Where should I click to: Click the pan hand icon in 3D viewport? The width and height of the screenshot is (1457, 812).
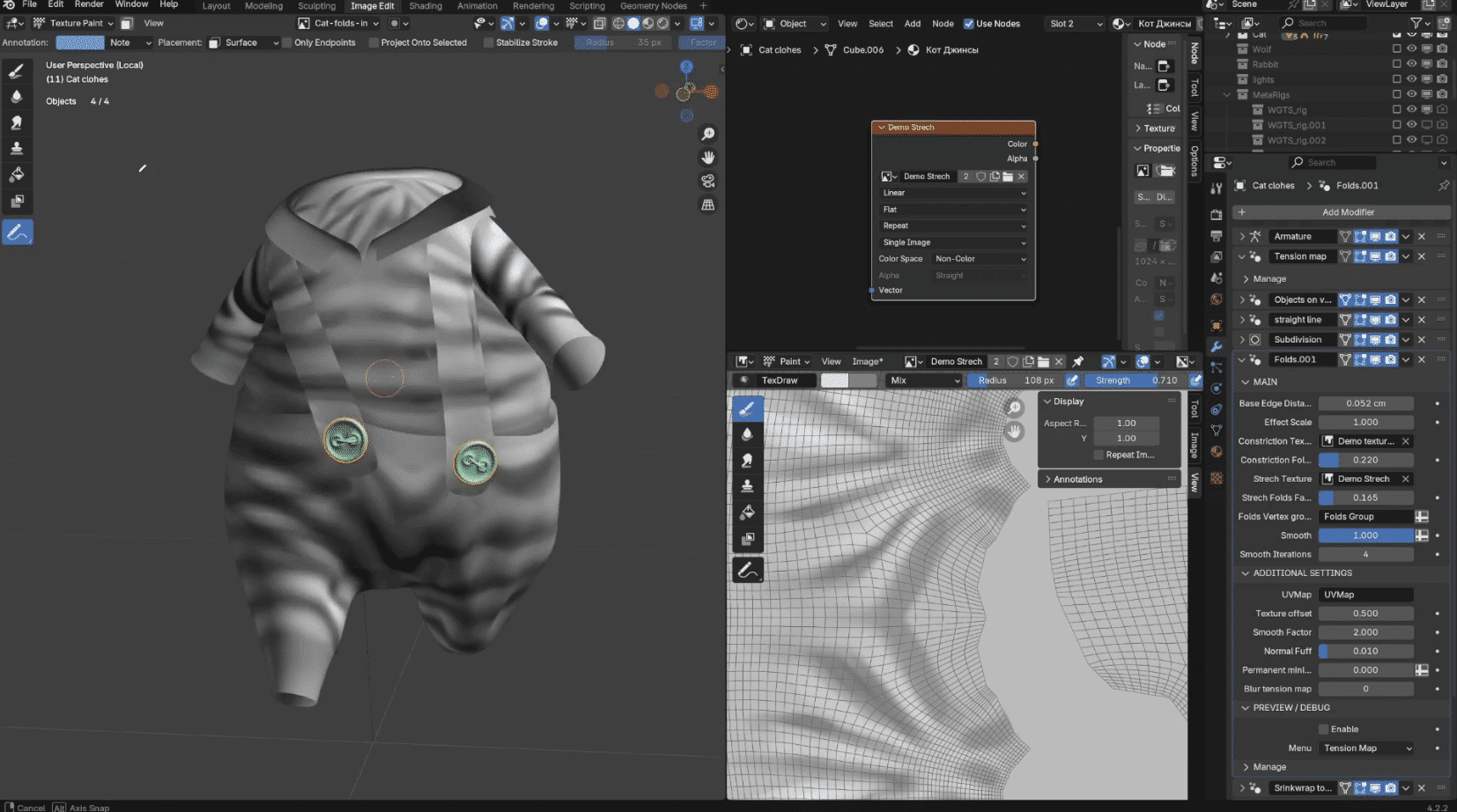tap(707, 158)
